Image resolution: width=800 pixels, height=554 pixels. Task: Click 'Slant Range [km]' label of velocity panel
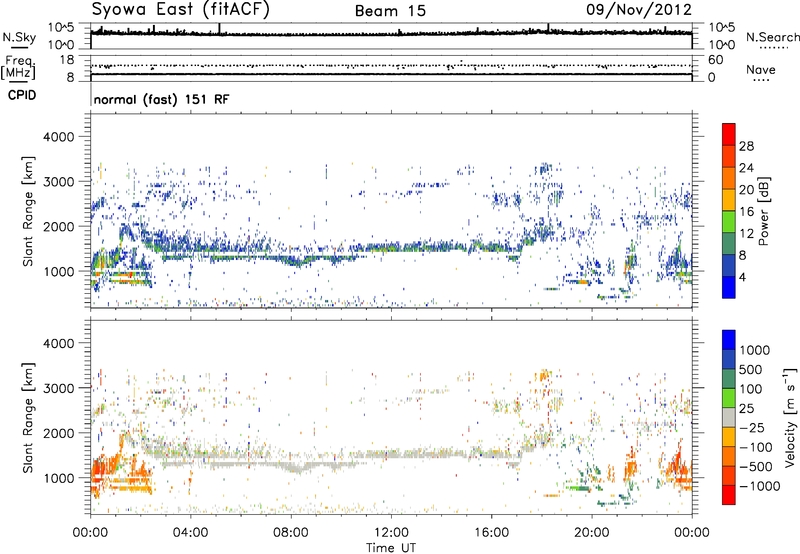28,418
